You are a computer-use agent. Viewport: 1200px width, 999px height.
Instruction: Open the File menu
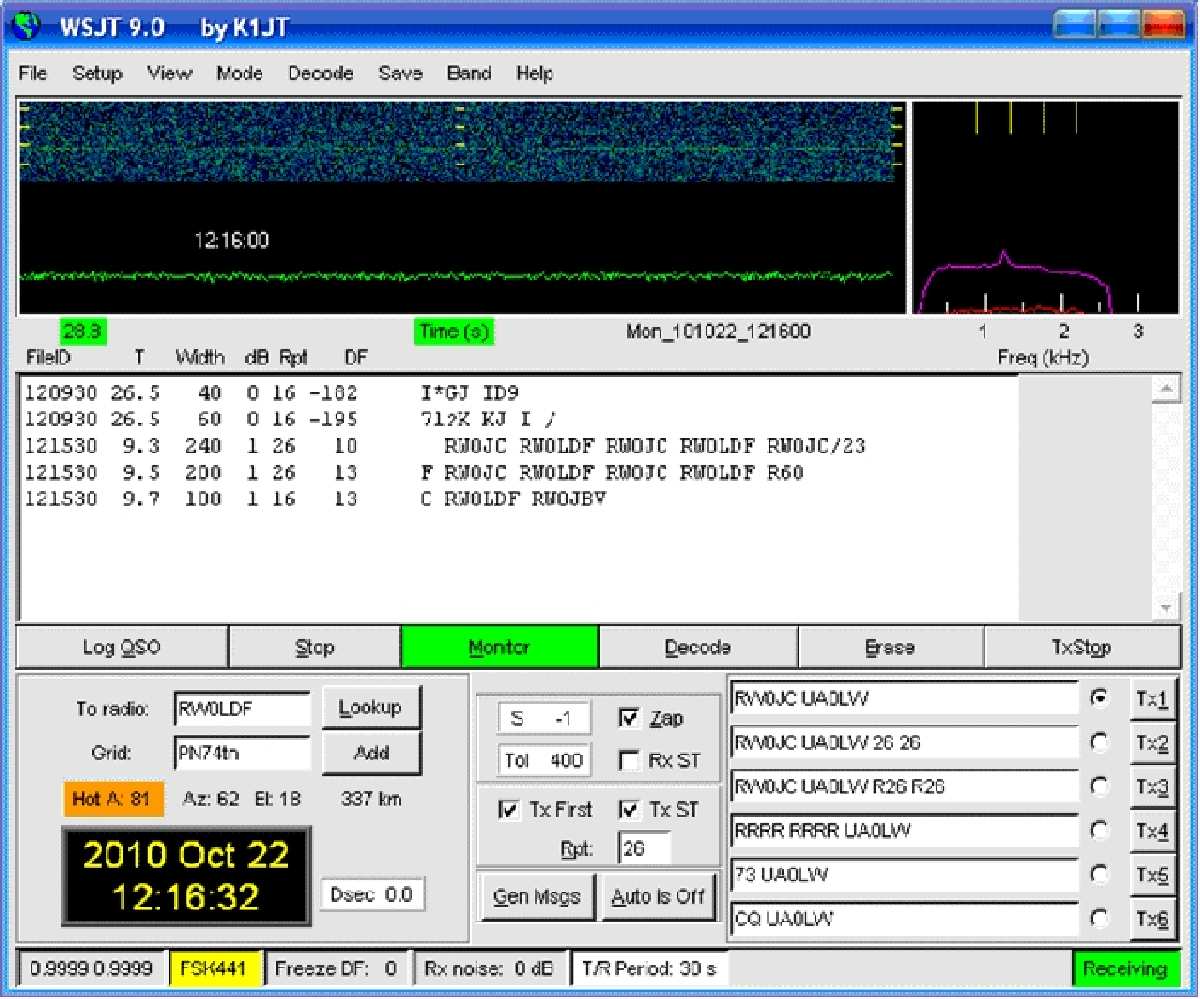coord(33,73)
